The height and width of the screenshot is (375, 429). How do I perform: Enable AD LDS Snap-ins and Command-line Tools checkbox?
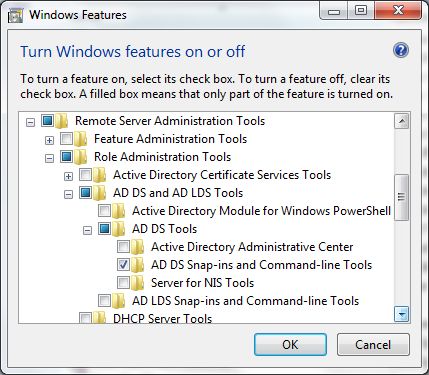[104, 300]
